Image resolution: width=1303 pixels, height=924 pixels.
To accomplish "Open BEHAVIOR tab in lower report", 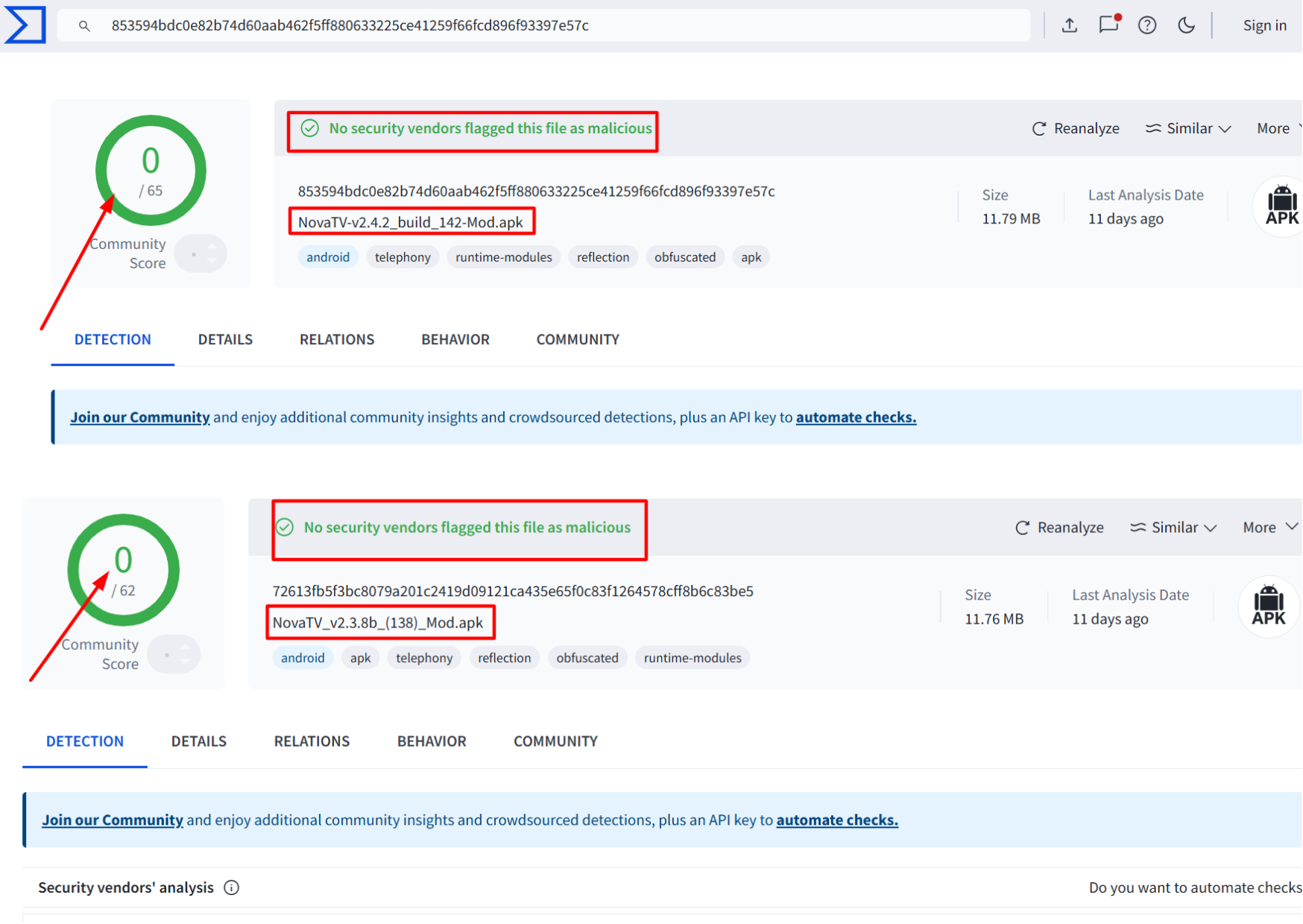I will [x=432, y=741].
